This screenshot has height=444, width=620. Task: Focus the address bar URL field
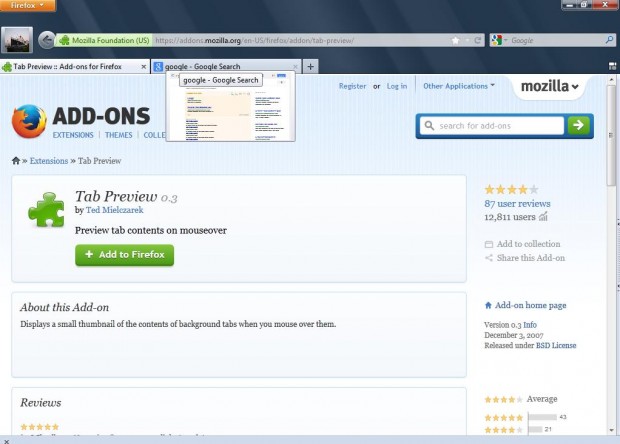301,40
